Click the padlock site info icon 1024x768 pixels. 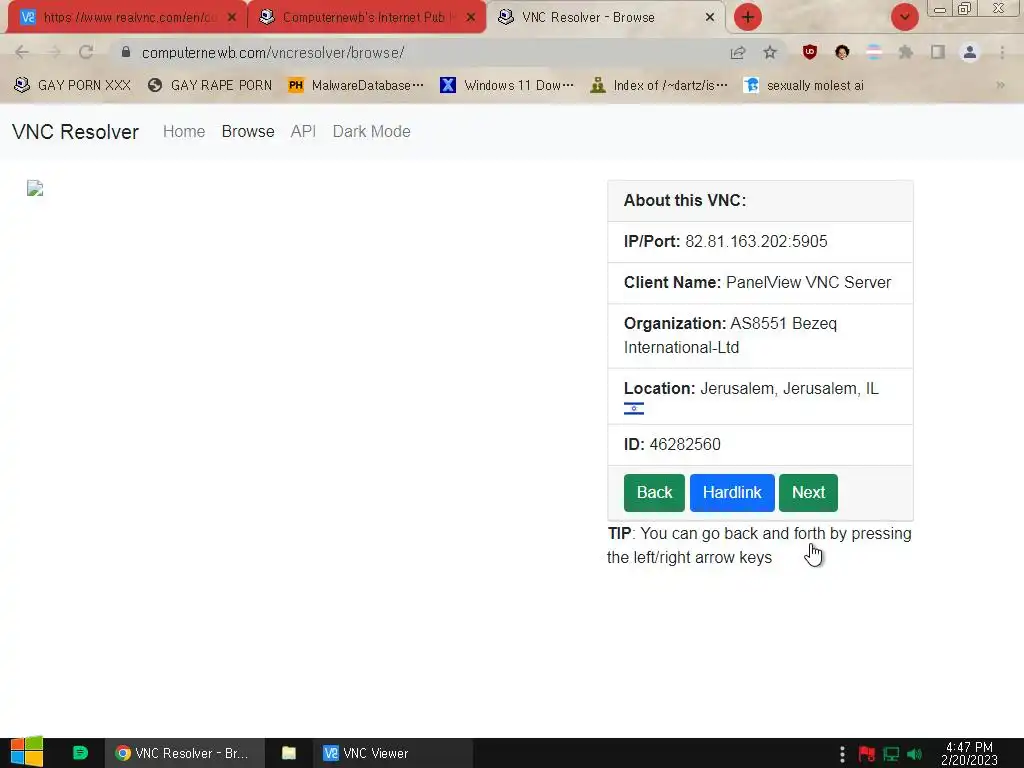click(x=126, y=52)
